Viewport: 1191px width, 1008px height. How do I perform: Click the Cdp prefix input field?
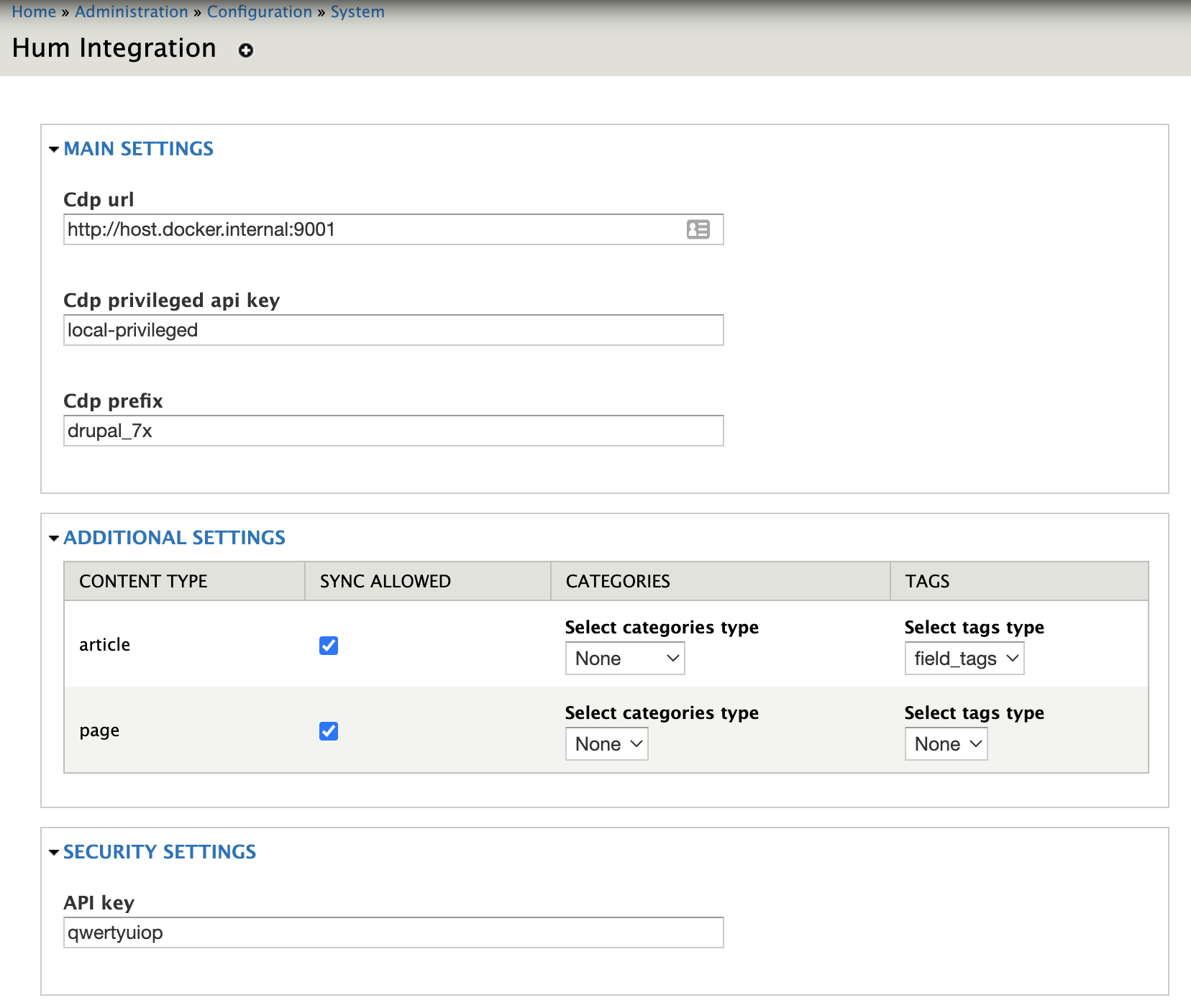tap(393, 431)
